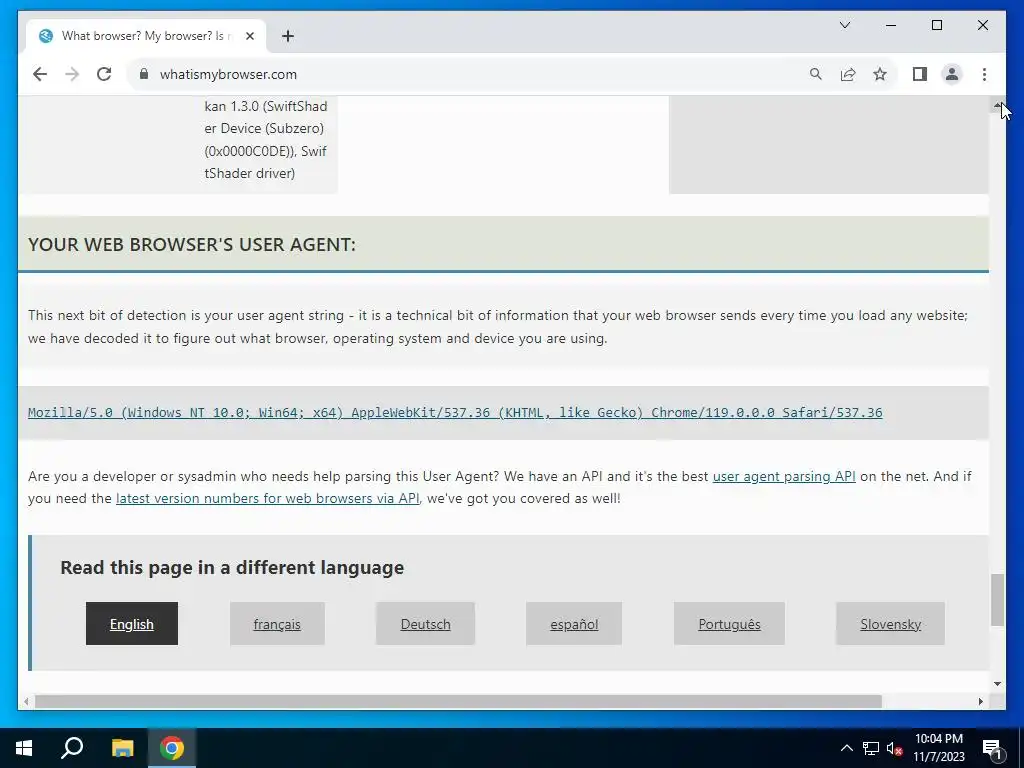
Task: Show hidden system tray icons
Action: [846, 748]
